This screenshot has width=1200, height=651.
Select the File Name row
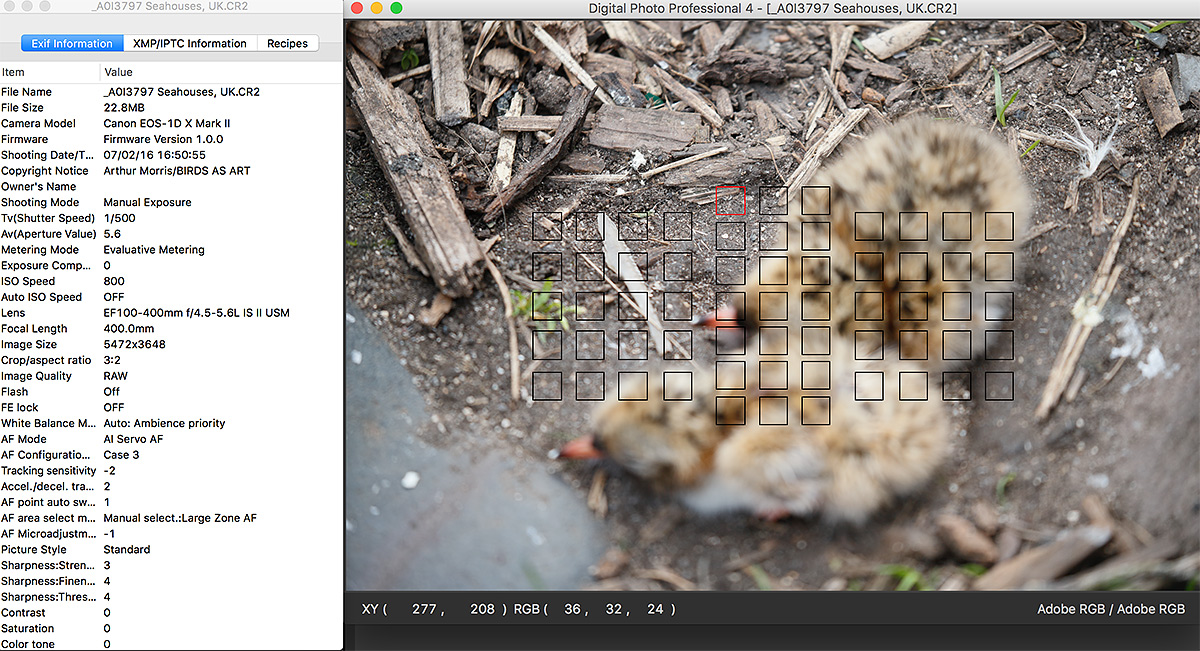(171, 92)
